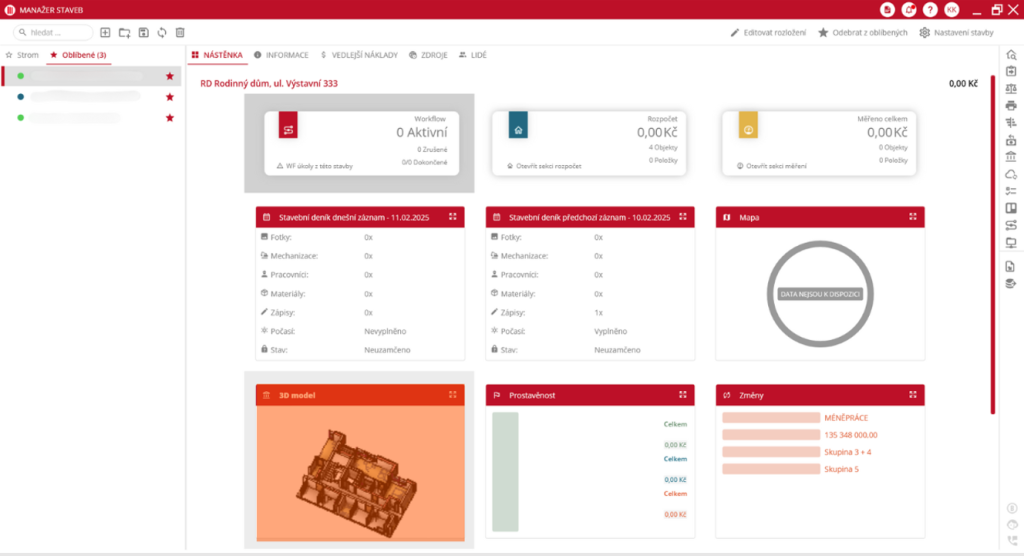Click the Editovat rozložení button
The width and height of the screenshot is (1024, 556).
click(768, 33)
